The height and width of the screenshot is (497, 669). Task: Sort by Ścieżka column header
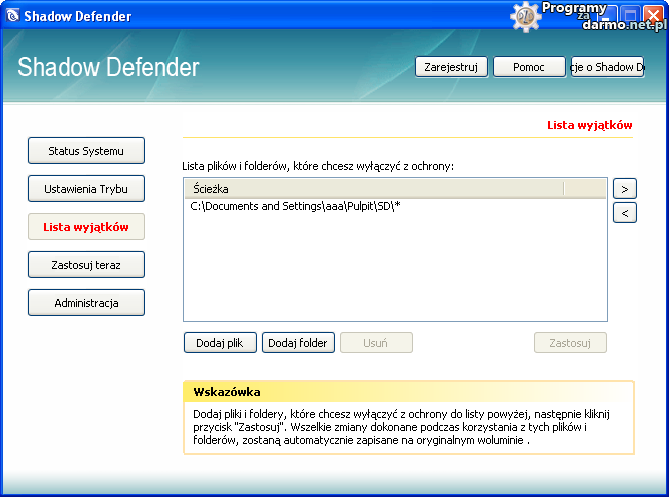373,188
